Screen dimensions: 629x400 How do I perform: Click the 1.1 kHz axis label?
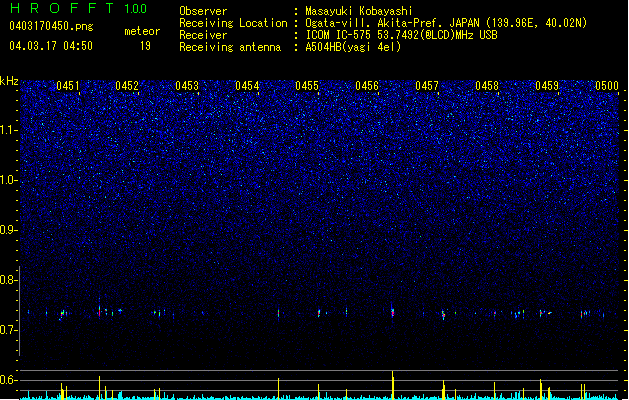pos(8,130)
